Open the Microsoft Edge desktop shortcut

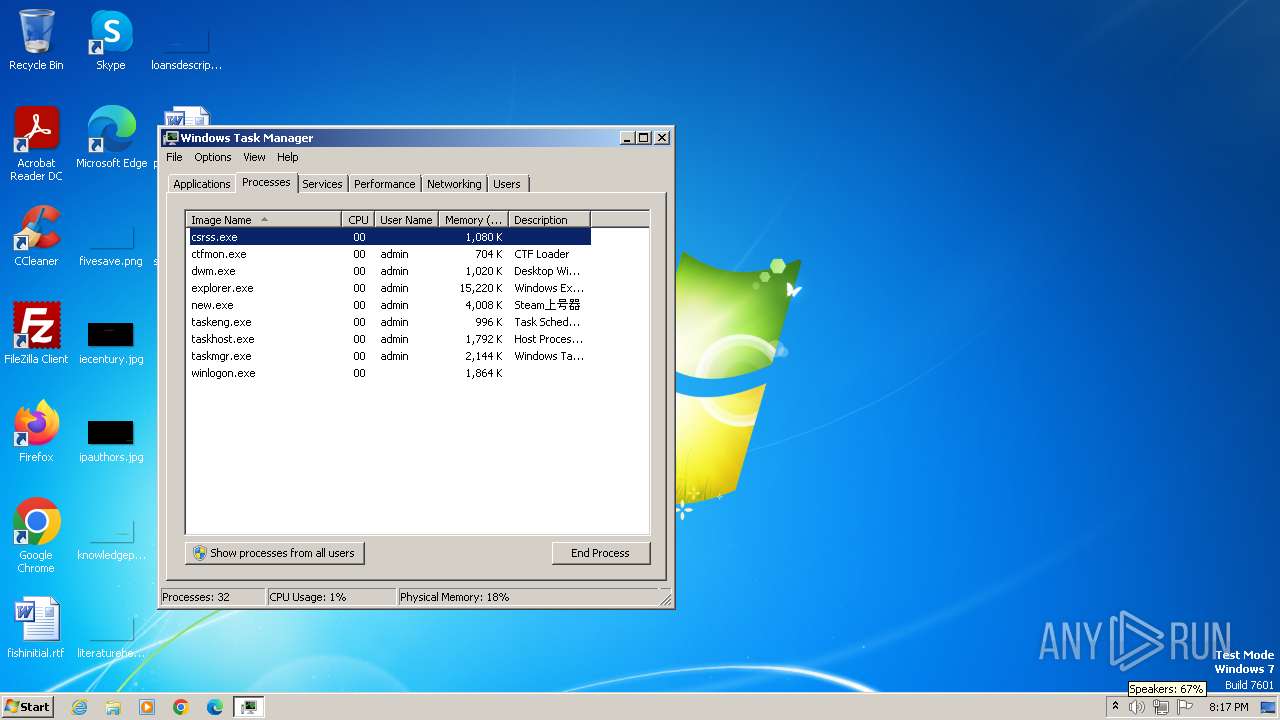click(111, 138)
